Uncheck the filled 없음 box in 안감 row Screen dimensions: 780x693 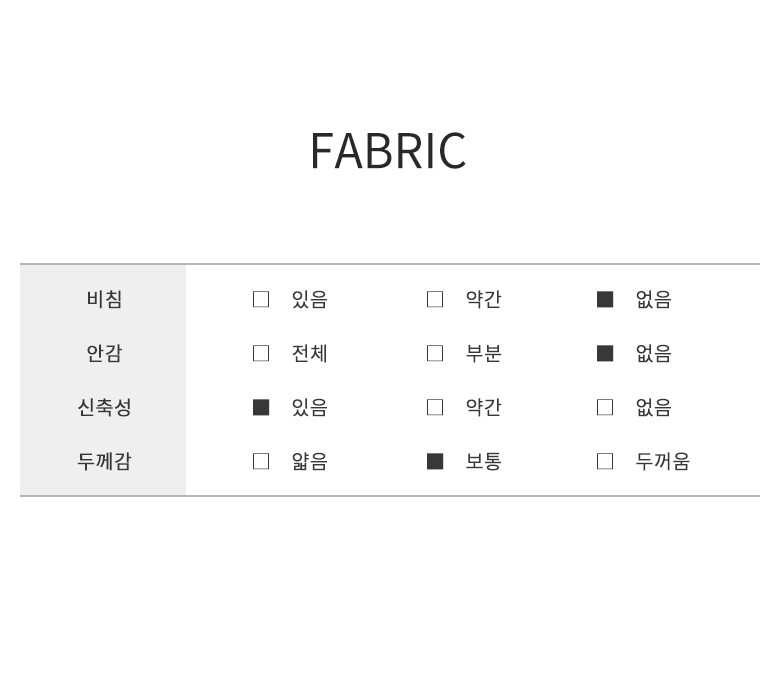pyautogui.click(x=605, y=353)
